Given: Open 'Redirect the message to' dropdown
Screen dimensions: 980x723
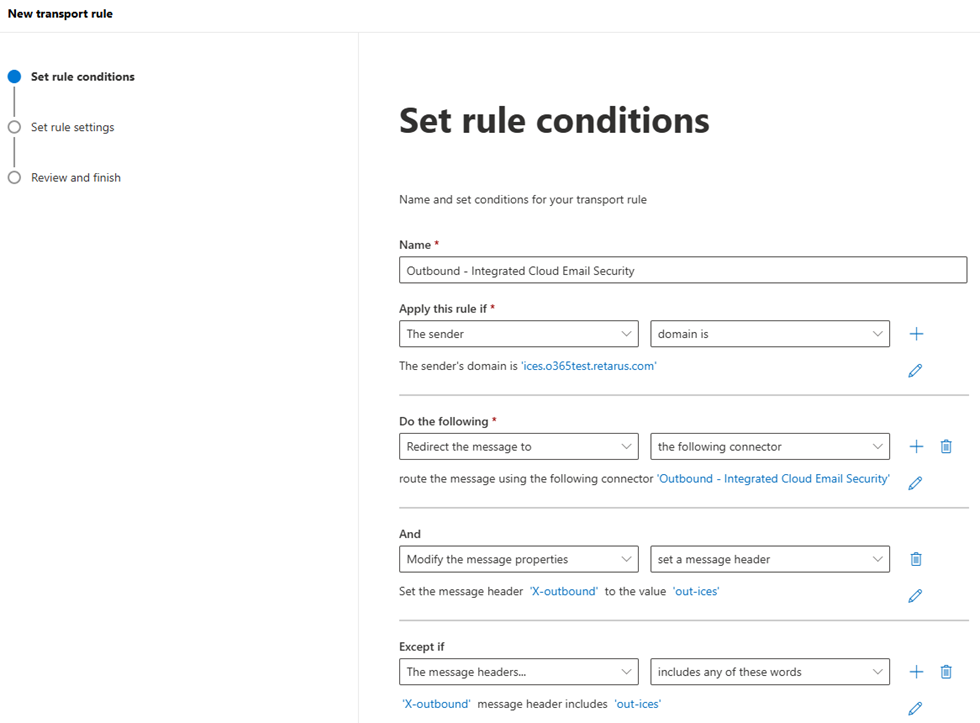Looking at the screenshot, I should pos(518,447).
